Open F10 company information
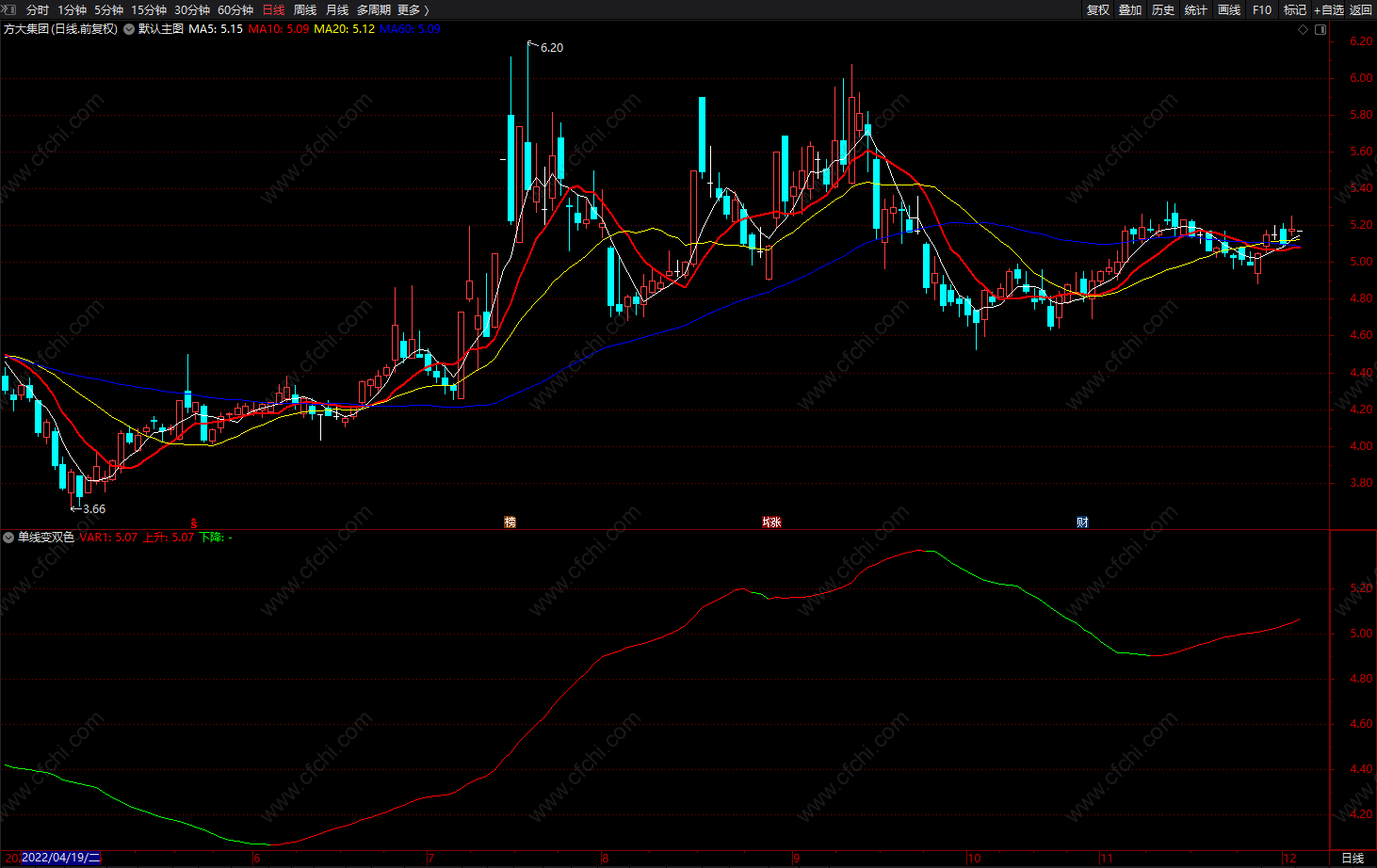The height and width of the screenshot is (868, 1377). tap(1262, 9)
